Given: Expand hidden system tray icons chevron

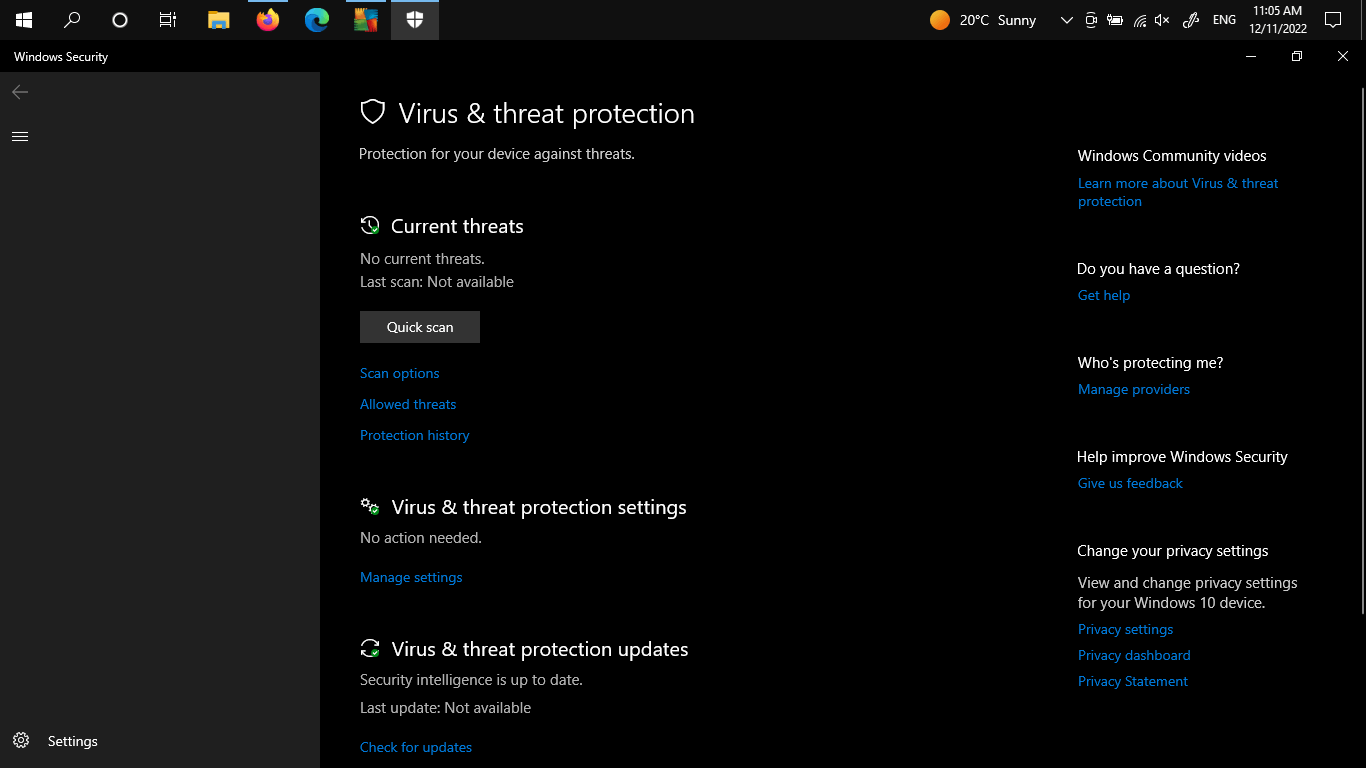Looking at the screenshot, I should (x=1066, y=20).
